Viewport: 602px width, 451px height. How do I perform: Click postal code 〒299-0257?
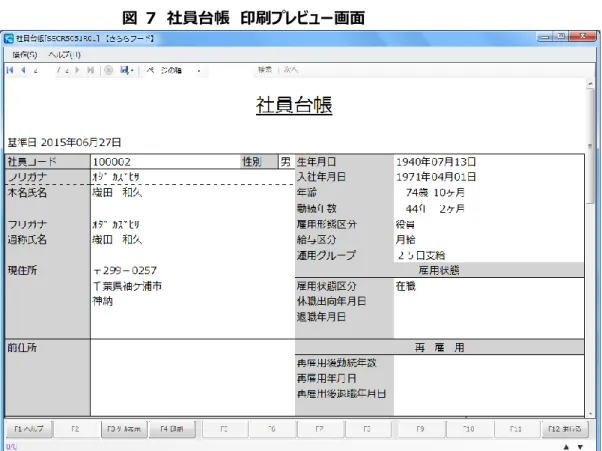(125, 271)
